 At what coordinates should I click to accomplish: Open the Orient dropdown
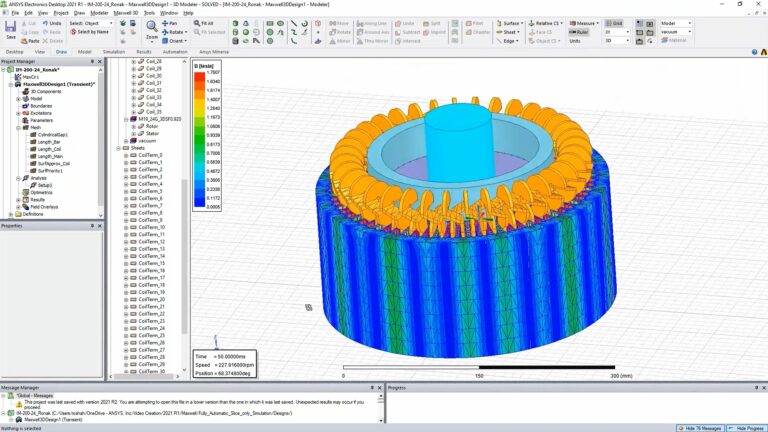pos(174,41)
